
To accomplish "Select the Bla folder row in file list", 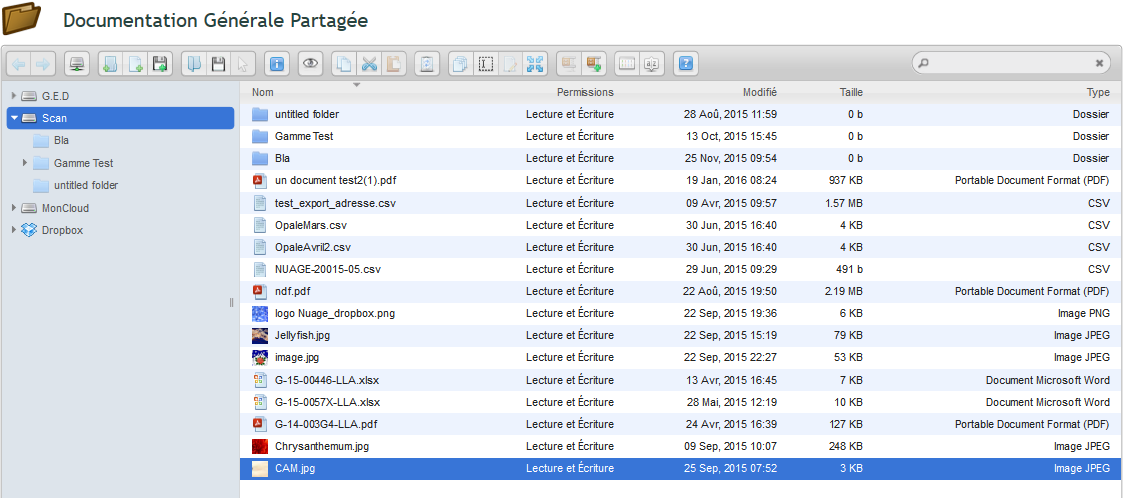I will click(x=681, y=158).
